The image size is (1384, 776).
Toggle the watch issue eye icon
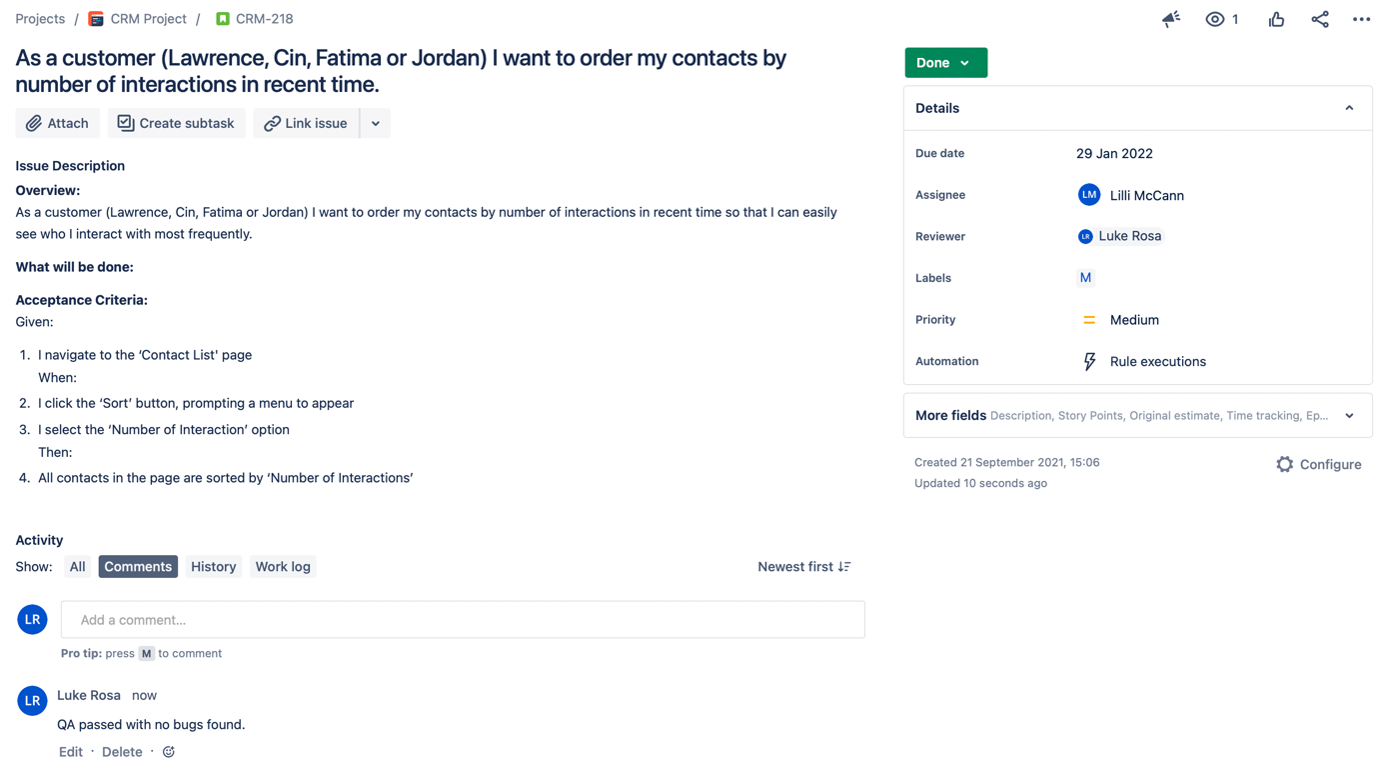click(x=1214, y=19)
